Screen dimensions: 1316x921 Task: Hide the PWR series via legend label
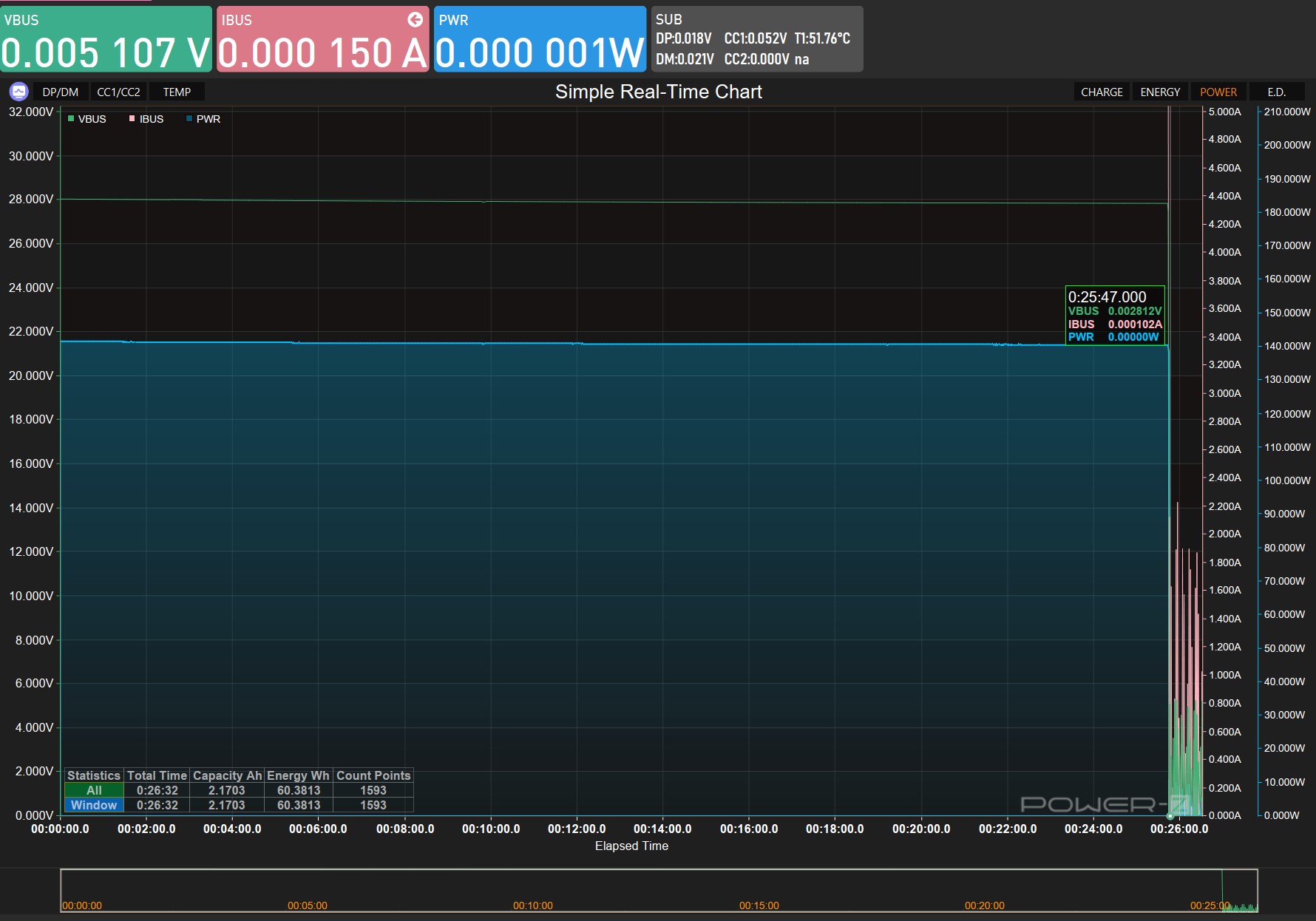(208, 119)
